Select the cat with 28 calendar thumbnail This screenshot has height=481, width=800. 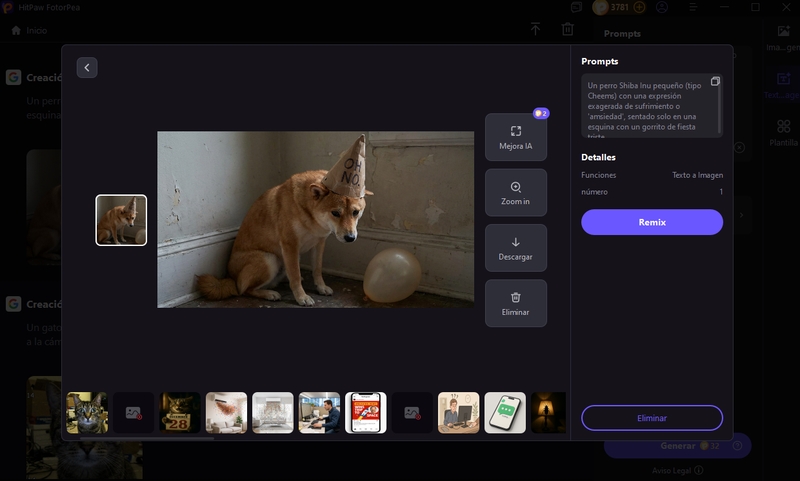click(x=180, y=412)
